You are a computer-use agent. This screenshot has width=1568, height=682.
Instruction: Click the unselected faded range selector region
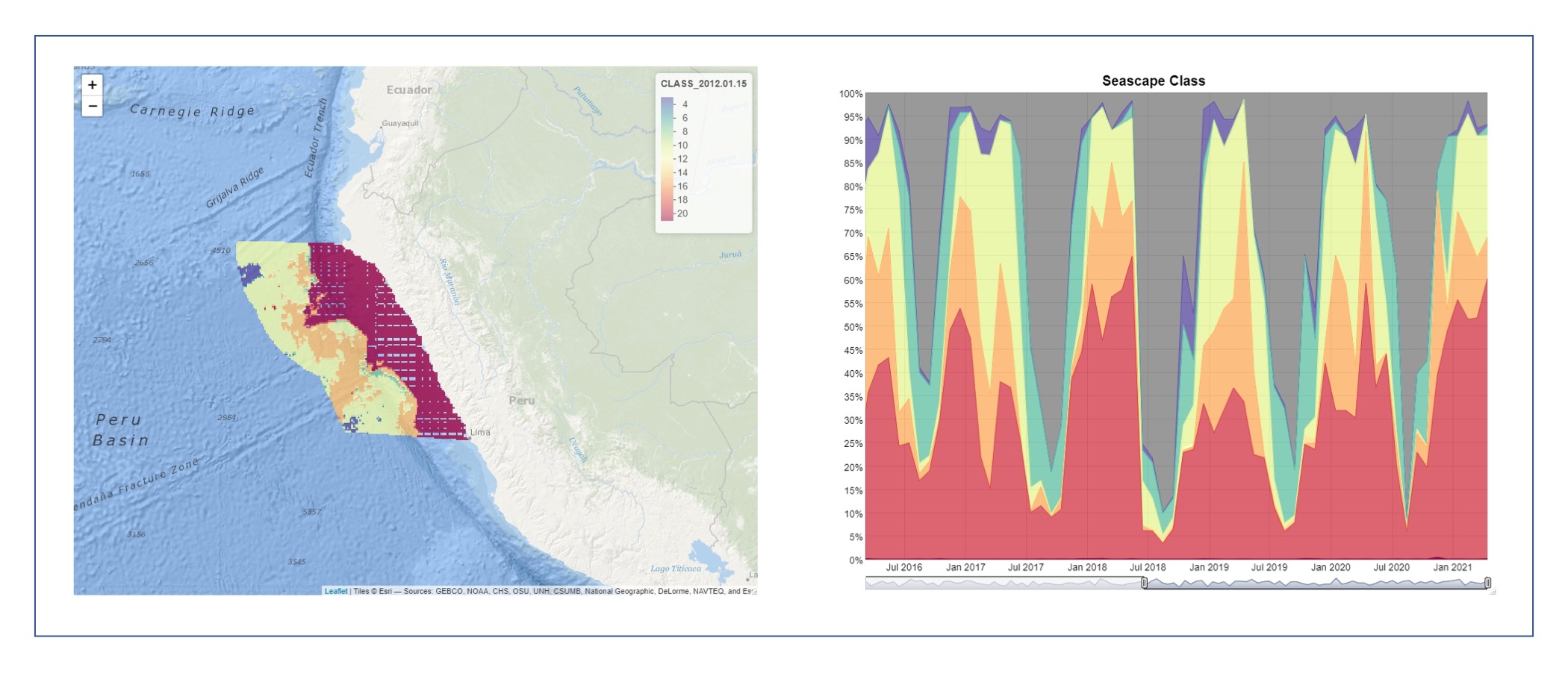(x=1004, y=583)
